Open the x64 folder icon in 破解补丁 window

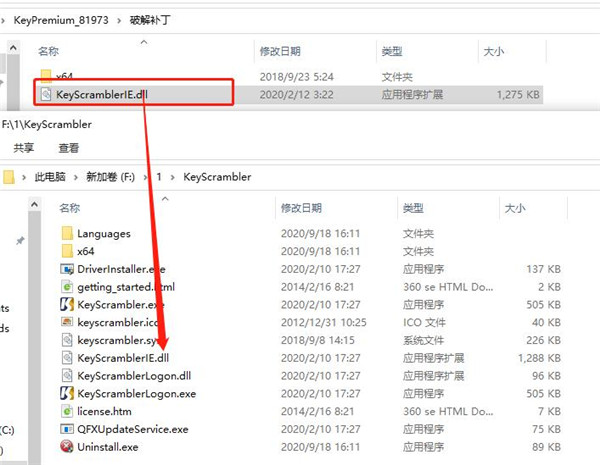coord(46,75)
